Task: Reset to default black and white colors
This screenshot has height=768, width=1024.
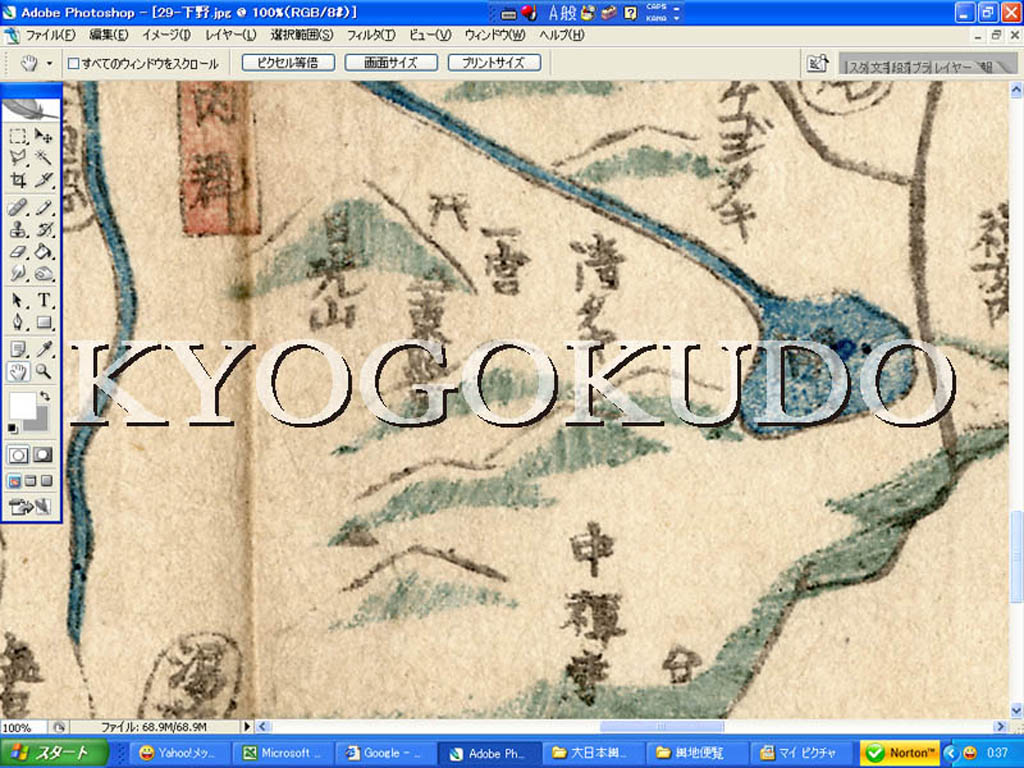Action: [x=12, y=428]
